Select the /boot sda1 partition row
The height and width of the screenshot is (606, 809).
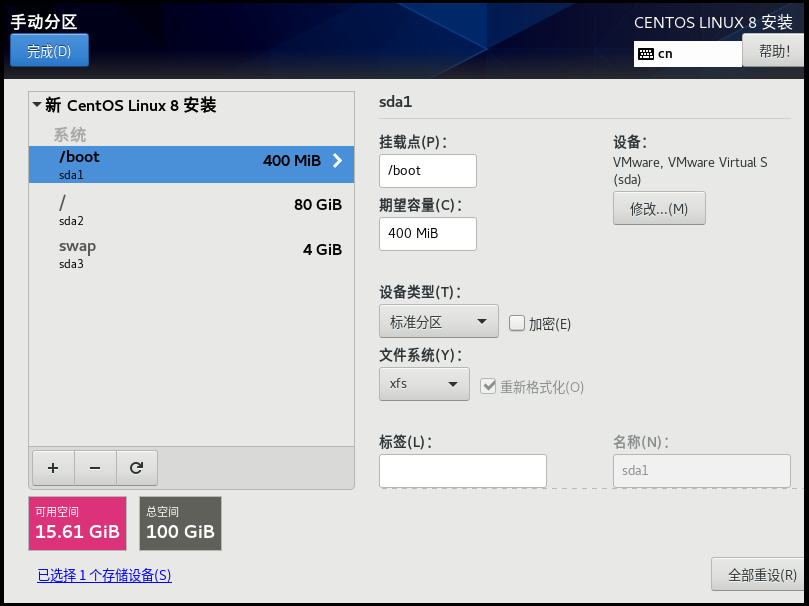point(191,165)
